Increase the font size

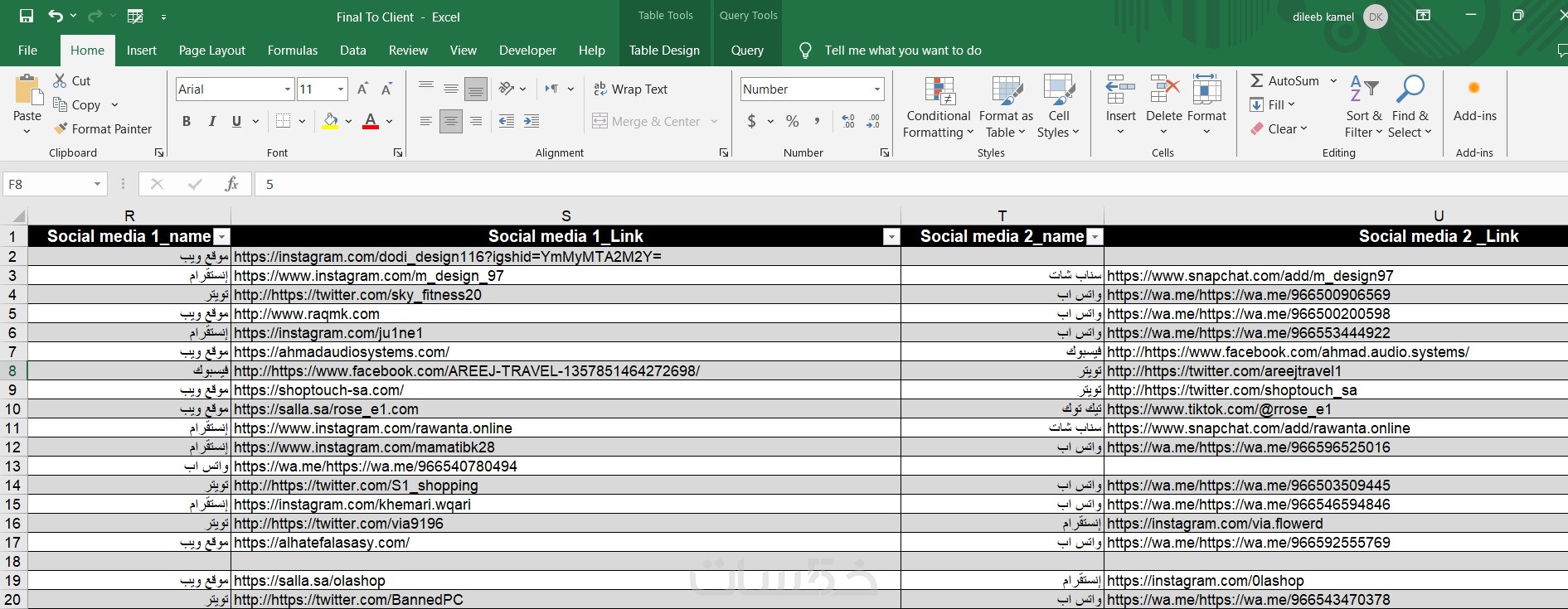click(x=362, y=89)
